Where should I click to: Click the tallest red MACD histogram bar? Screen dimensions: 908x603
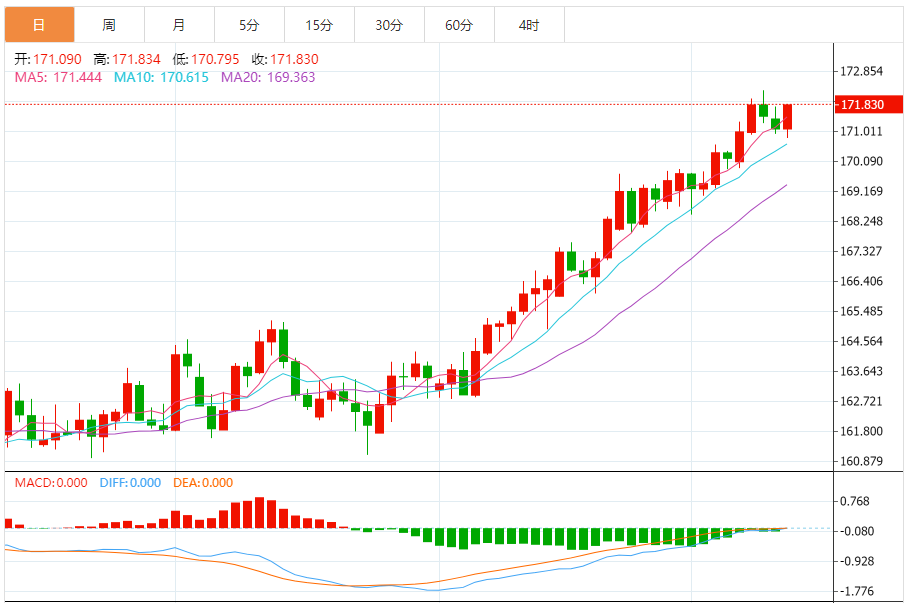coord(259,513)
